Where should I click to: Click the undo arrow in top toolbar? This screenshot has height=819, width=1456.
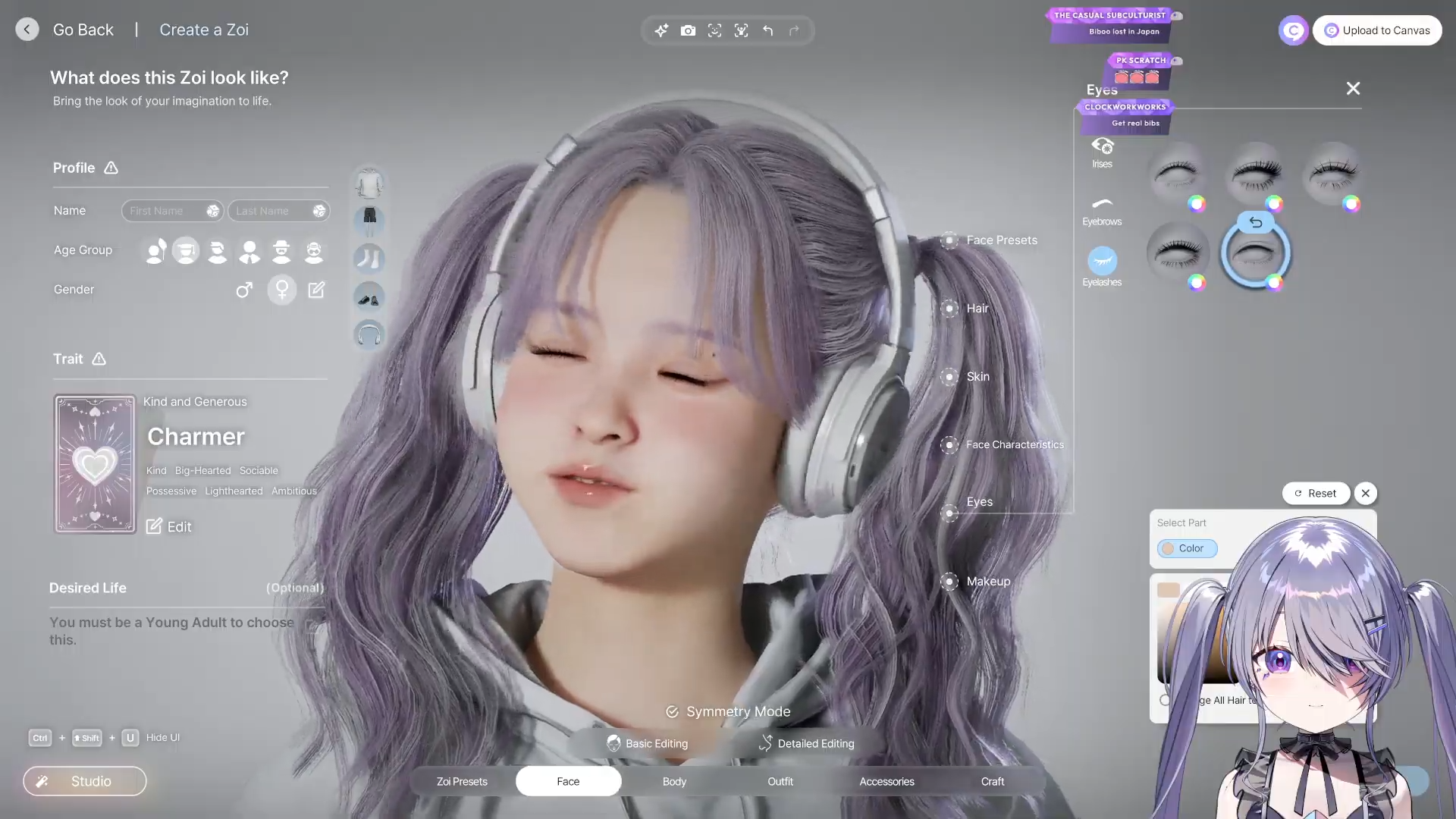pyautogui.click(x=768, y=30)
